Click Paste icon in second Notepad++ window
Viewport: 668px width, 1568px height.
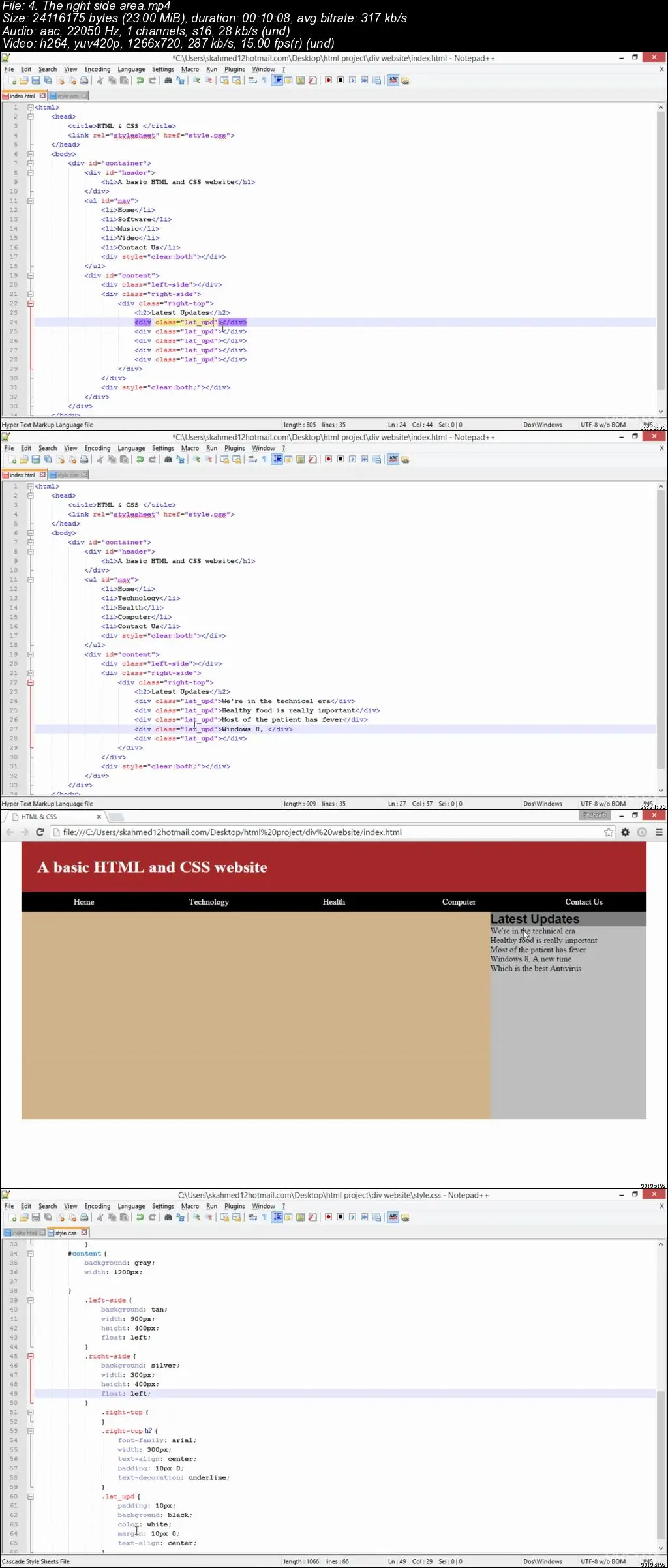(x=124, y=460)
